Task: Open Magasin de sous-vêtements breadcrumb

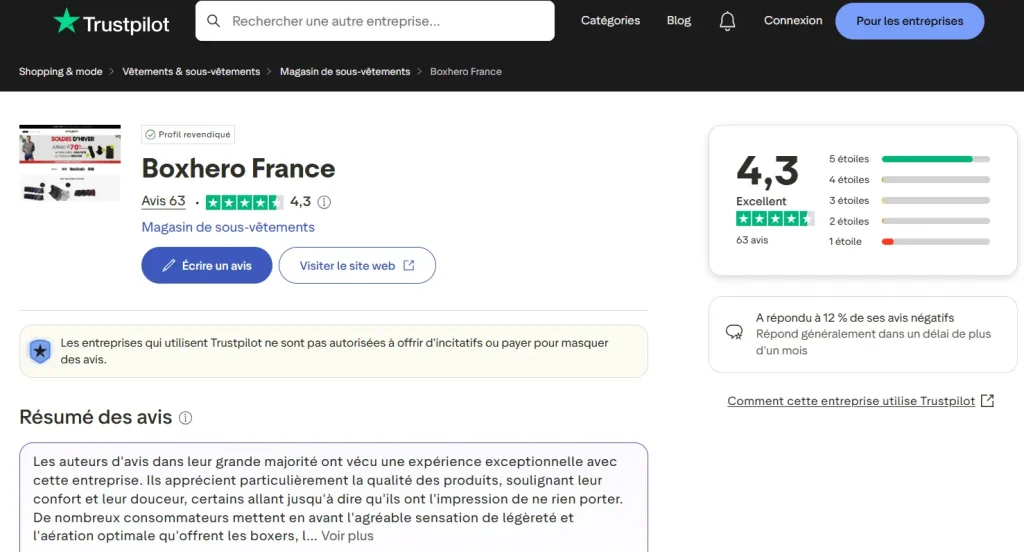Action: pos(345,71)
